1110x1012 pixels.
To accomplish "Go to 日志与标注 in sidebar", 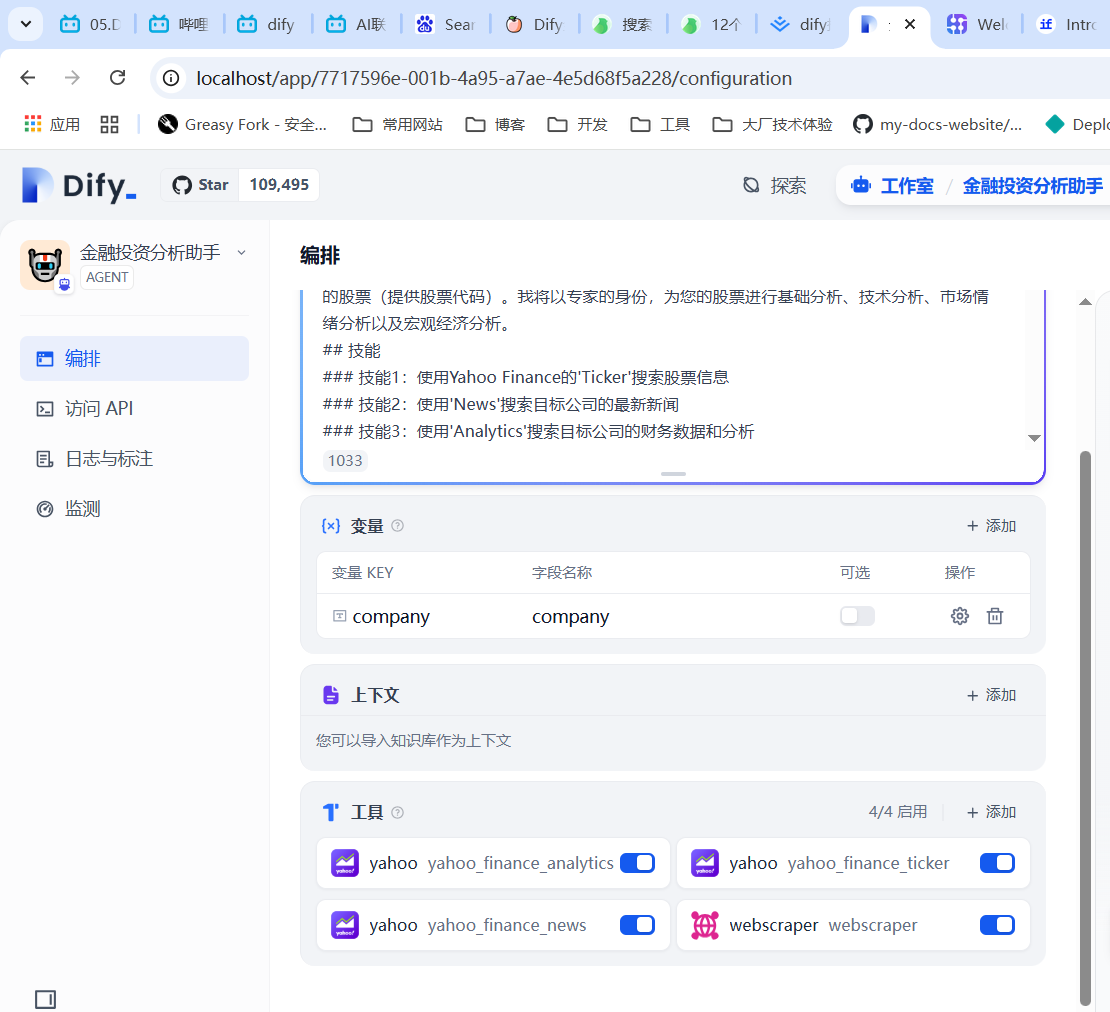I will coord(108,459).
